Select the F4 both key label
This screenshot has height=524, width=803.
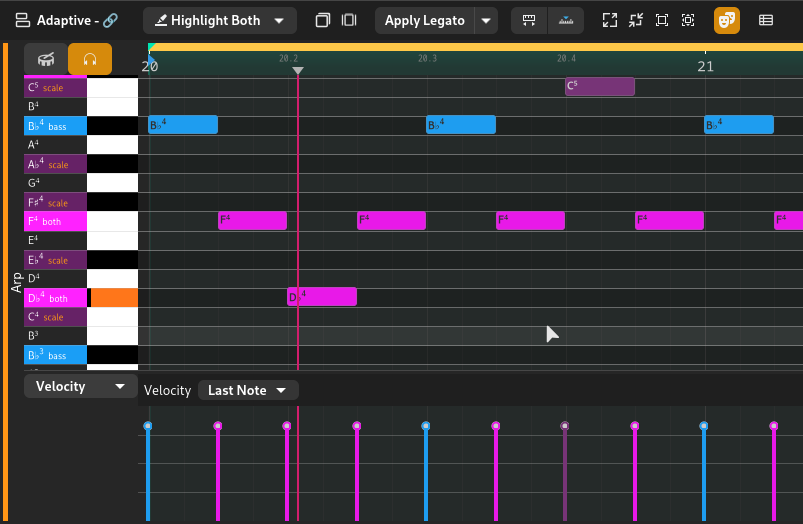click(55, 221)
